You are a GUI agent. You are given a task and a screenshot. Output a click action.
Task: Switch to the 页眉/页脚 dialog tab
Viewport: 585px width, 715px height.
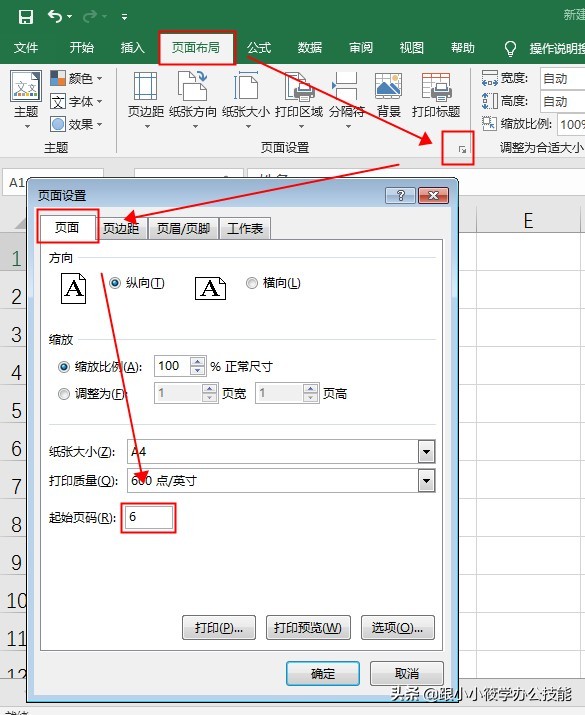(x=183, y=228)
